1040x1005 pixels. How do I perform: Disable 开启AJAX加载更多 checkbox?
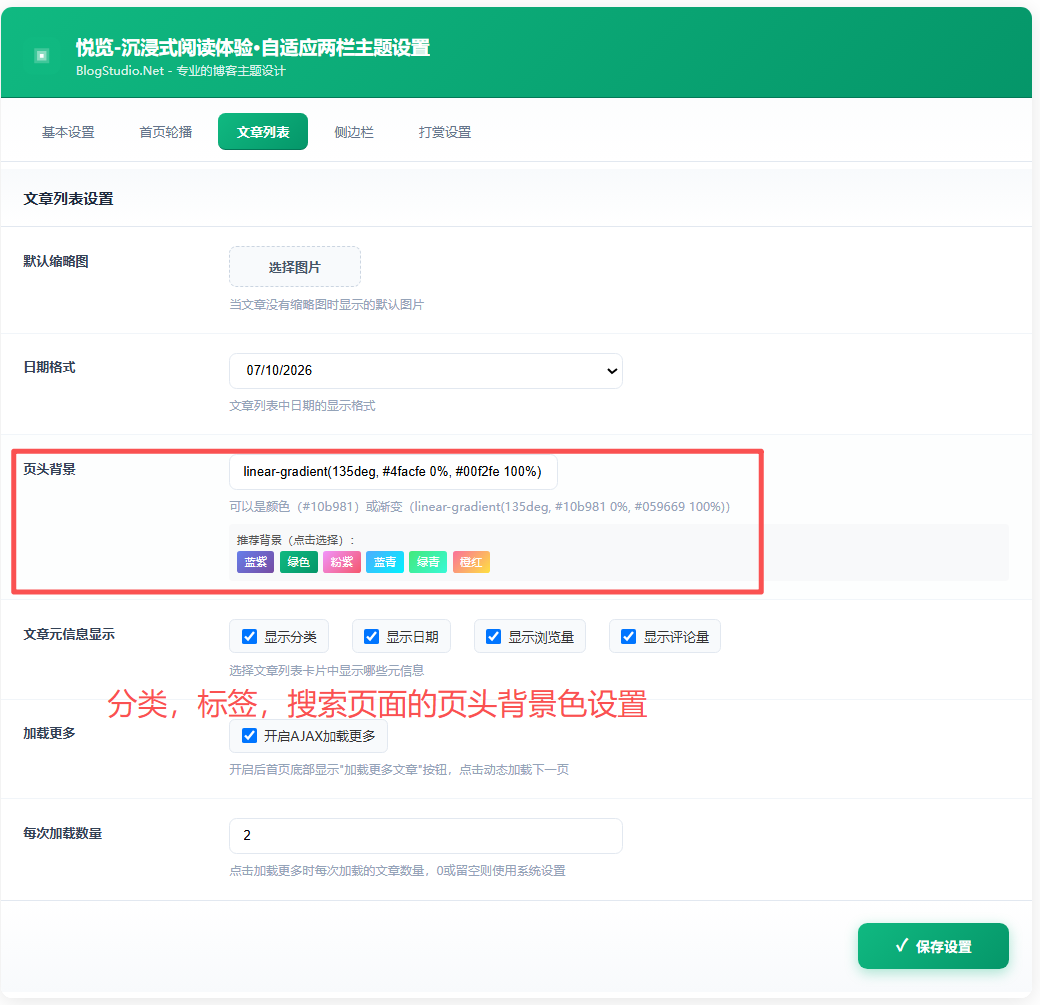click(x=249, y=736)
